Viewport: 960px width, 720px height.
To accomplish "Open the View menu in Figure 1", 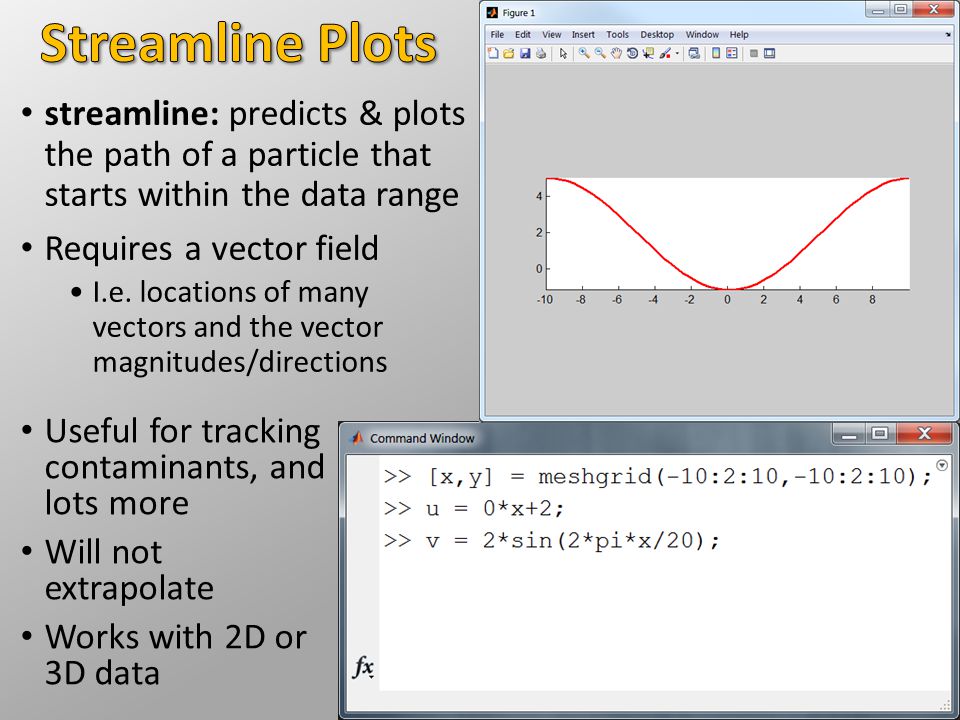I will 552,35.
